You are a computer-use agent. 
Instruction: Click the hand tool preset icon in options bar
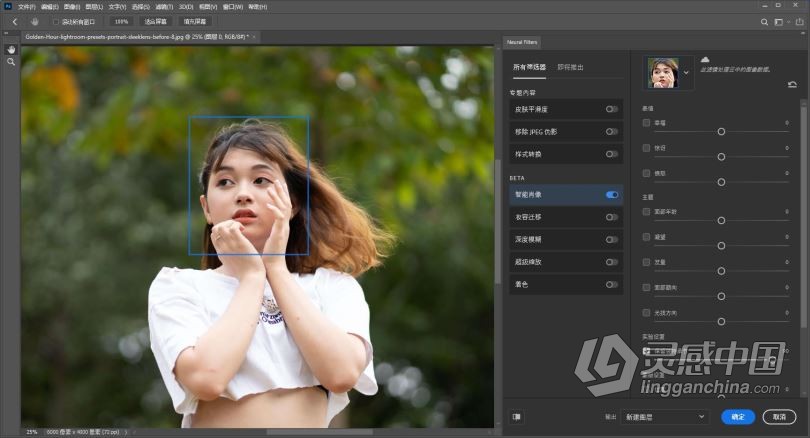pyautogui.click(x=35, y=22)
